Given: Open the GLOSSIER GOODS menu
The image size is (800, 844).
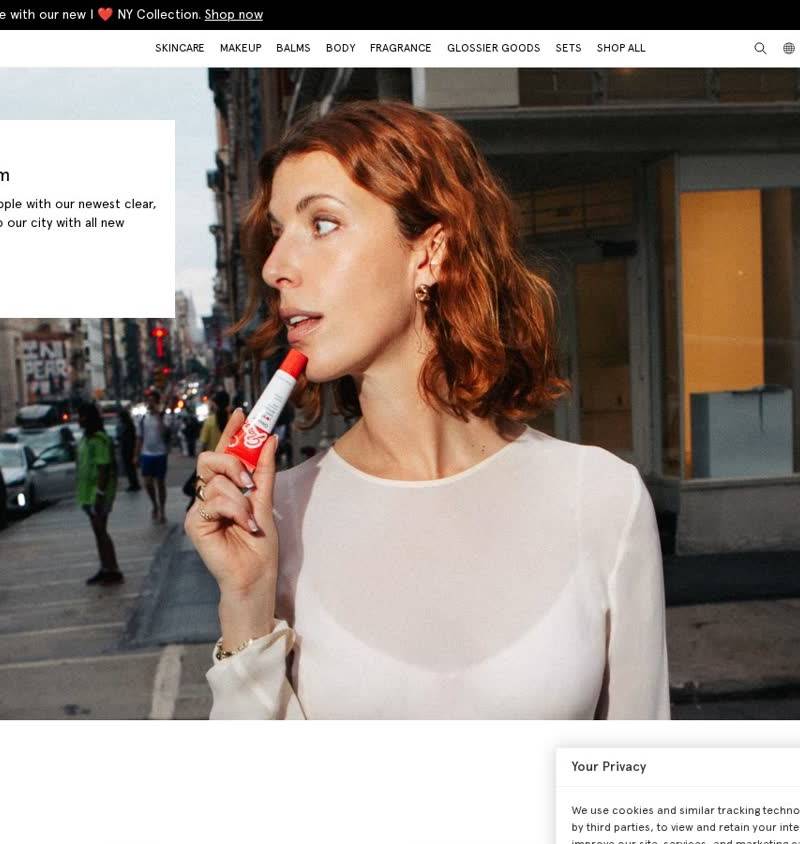Looking at the screenshot, I should click(494, 48).
